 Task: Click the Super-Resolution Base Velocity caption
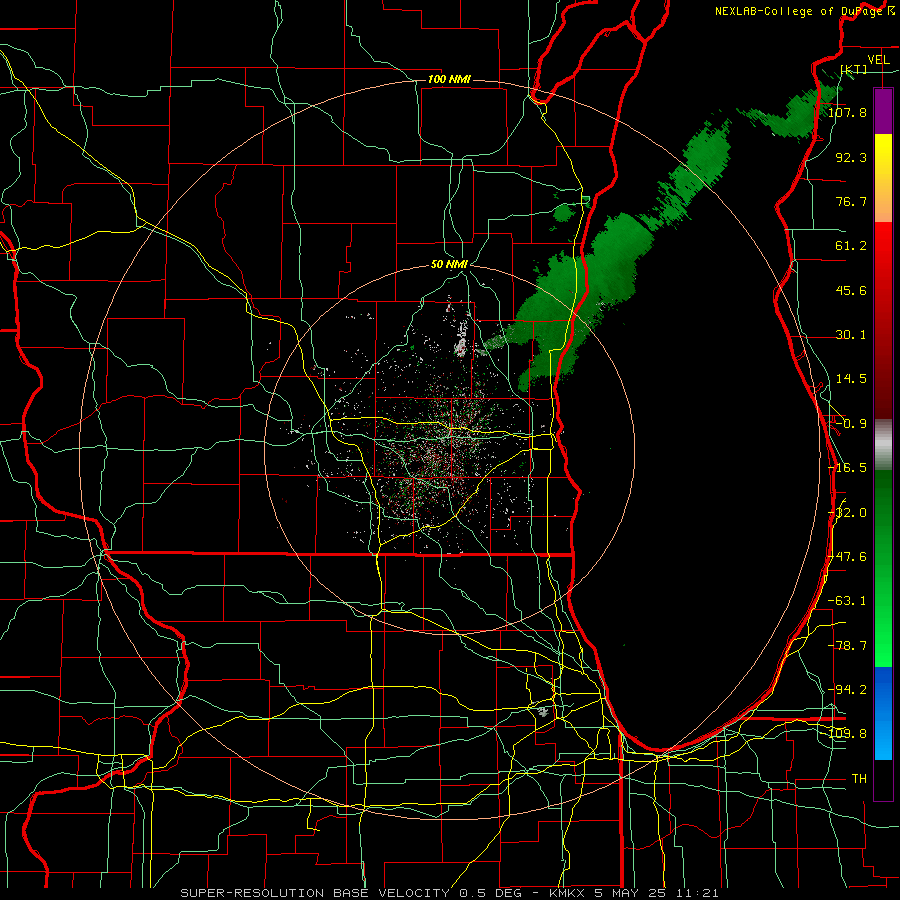click(x=449, y=893)
